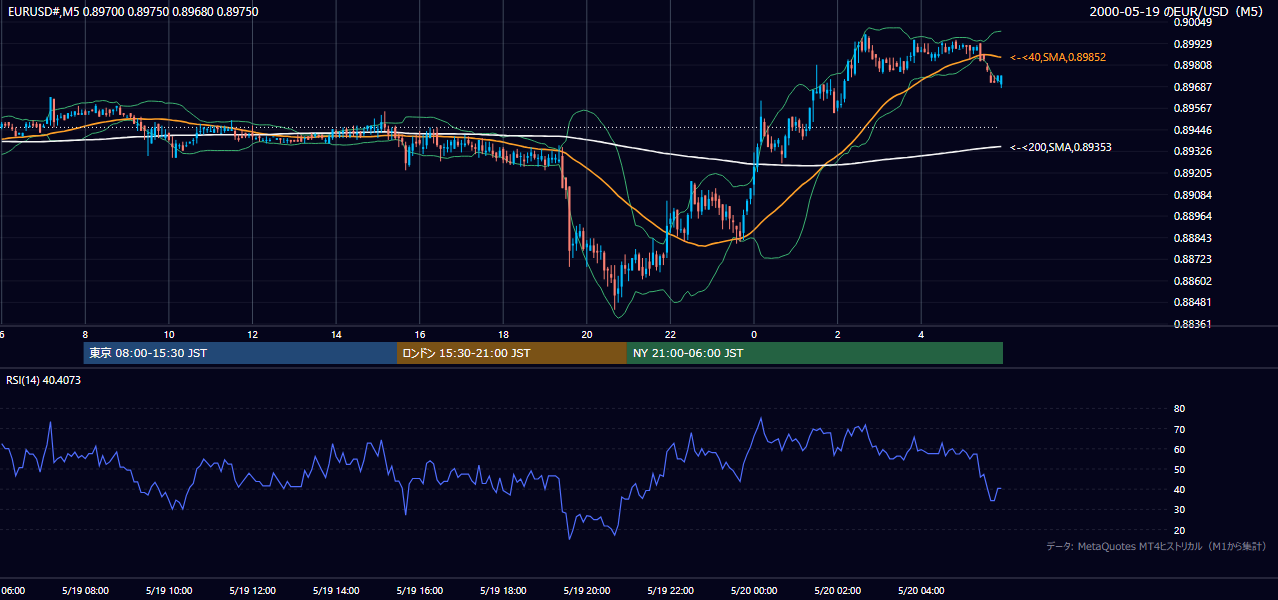Select the NY 21:00-06:00 JST session bar
This screenshot has width=1278, height=600.
(x=815, y=353)
